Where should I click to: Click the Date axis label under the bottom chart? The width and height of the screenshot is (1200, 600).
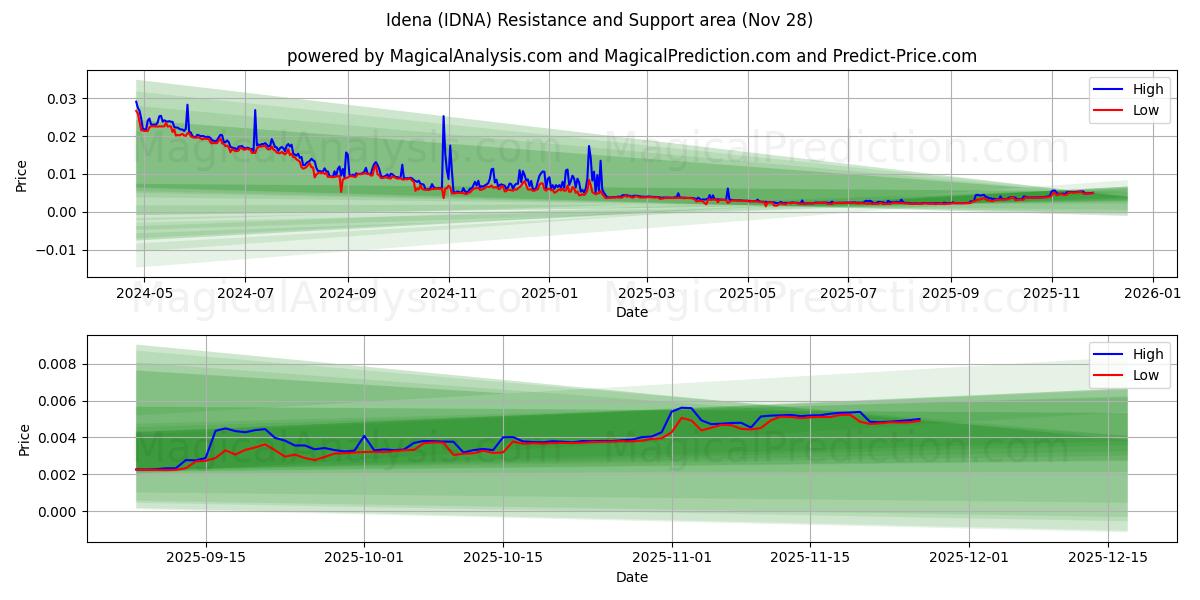632,577
